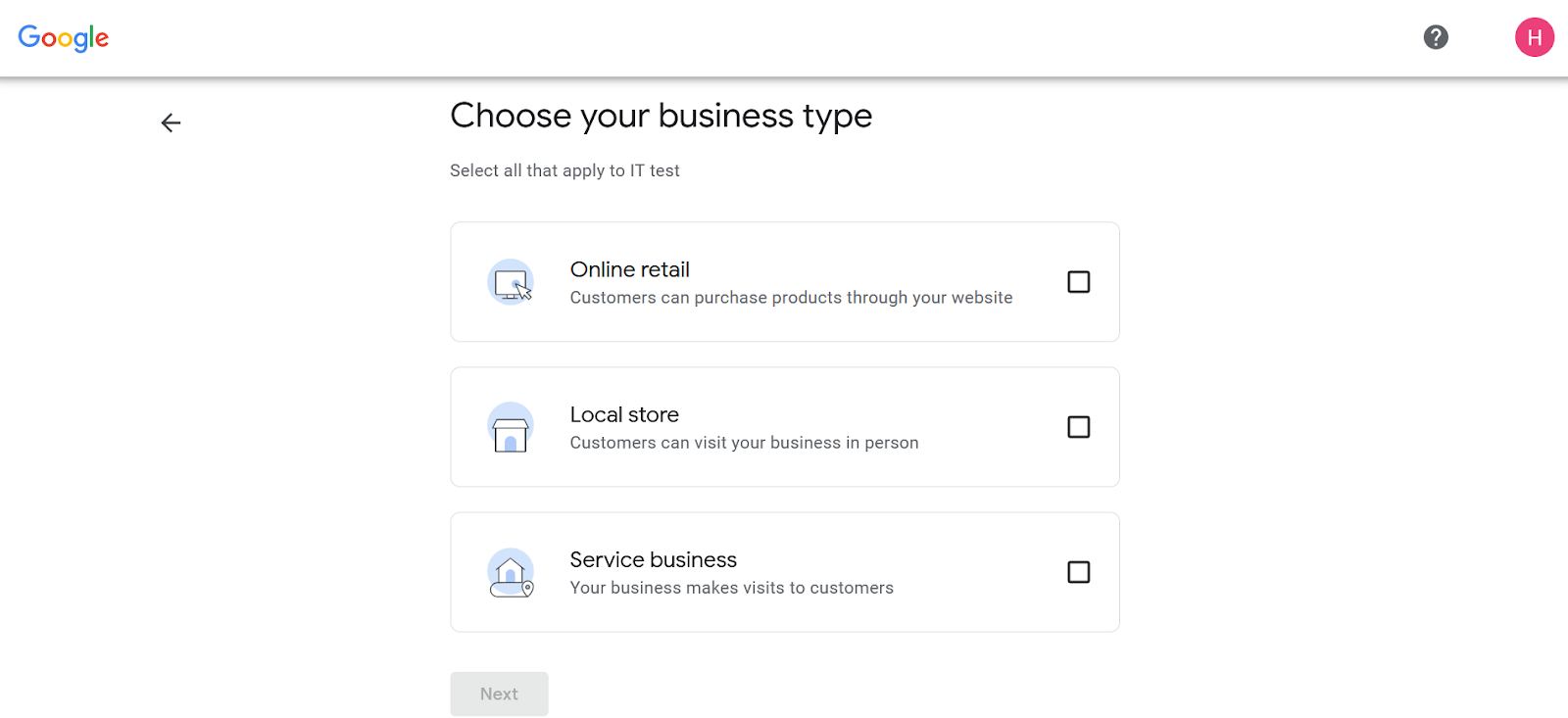Click the "Choose your business type" heading
The width and height of the screenshot is (1568, 718).
[x=661, y=116]
